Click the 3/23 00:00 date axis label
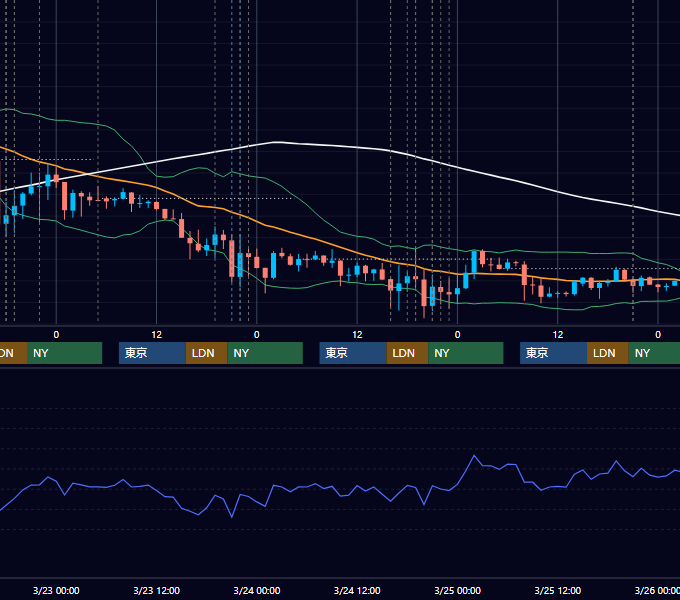The image size is (680, 600). pos(56,590)
